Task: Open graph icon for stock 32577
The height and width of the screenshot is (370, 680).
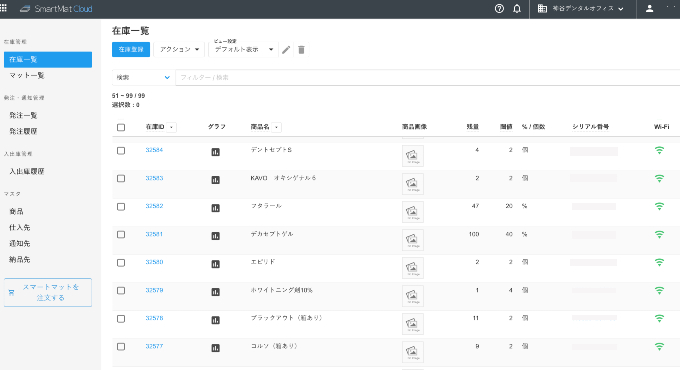Action: coord(216,348)
